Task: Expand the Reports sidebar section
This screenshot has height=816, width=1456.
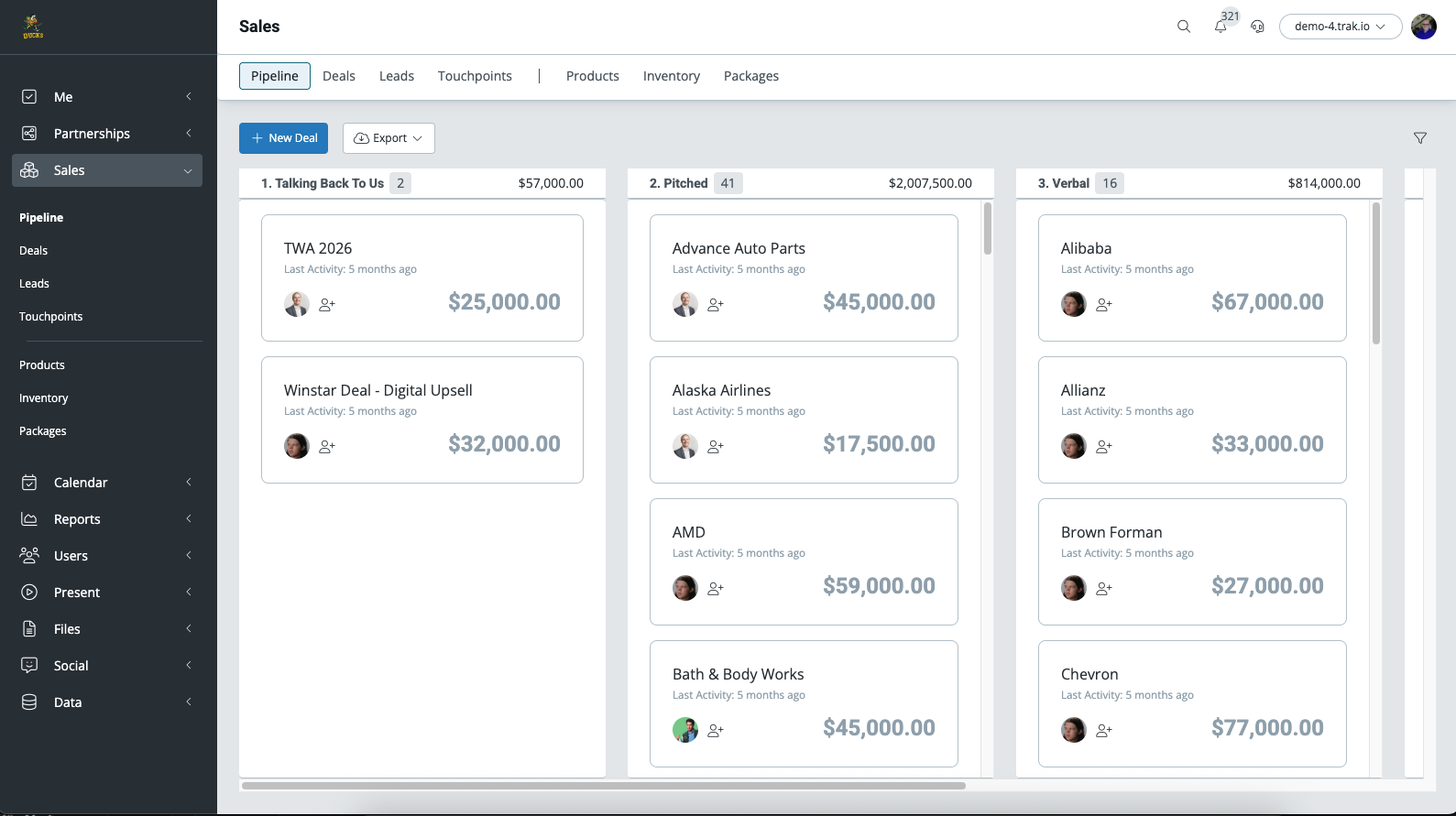Action: pos(189,519)
